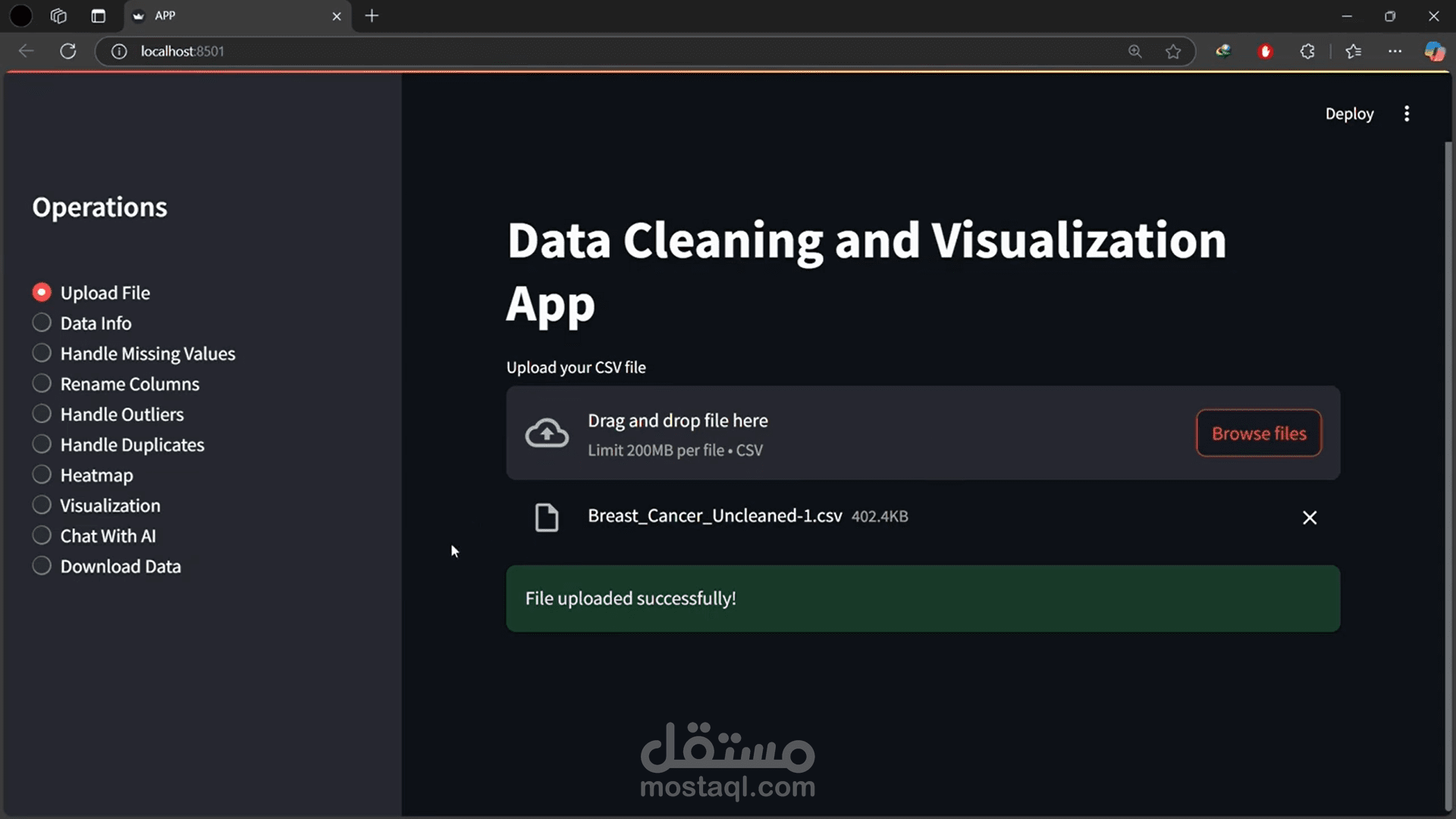Click the zoom search icon in the address bar
Screen dimensions: 1456x819
[x=1135, y=51]
